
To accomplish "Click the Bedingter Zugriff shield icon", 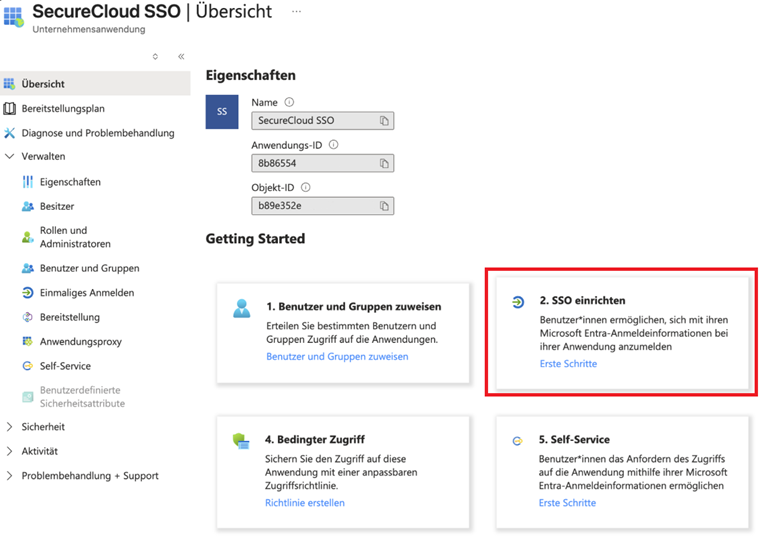I will point(241,441).
